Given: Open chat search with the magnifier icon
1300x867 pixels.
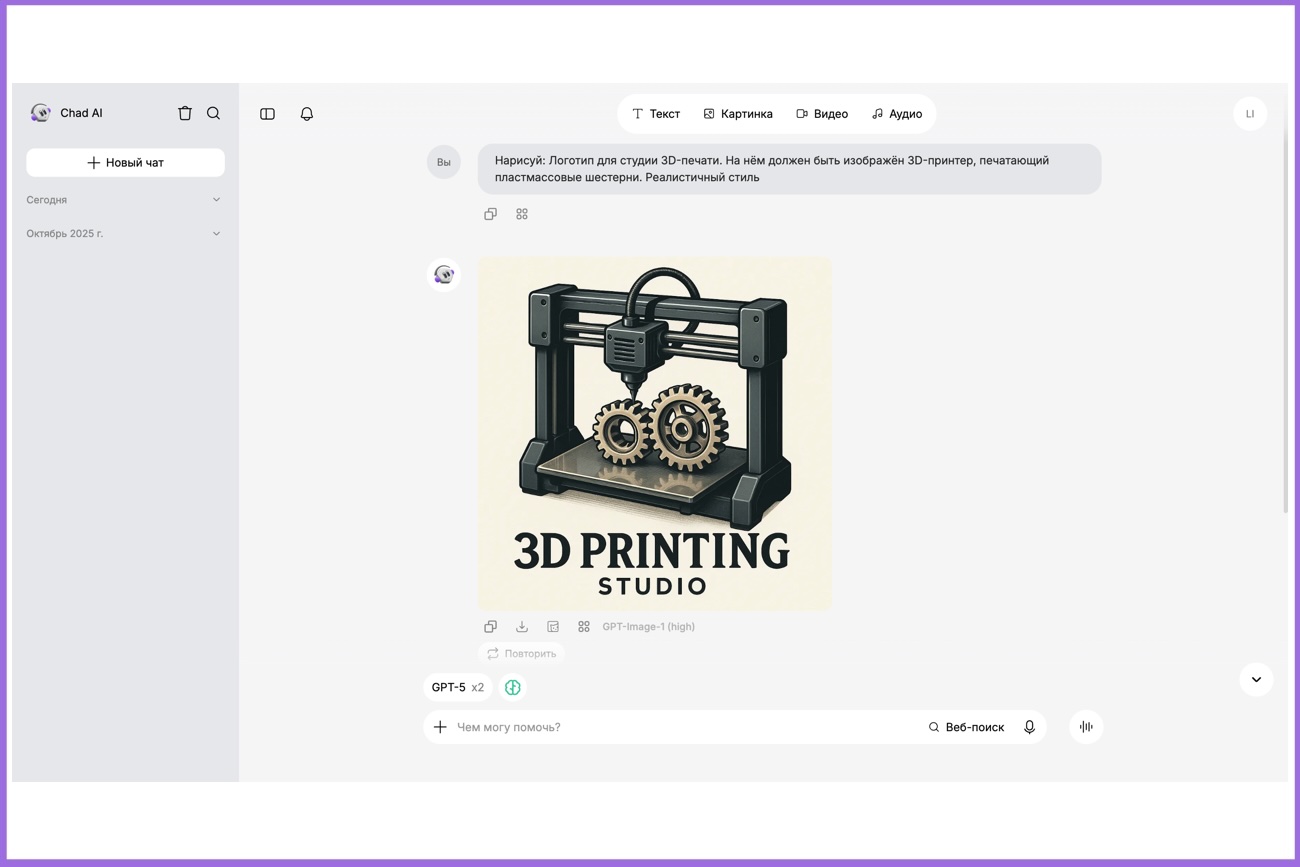Looking at the screenshot, I should [213, 114].
